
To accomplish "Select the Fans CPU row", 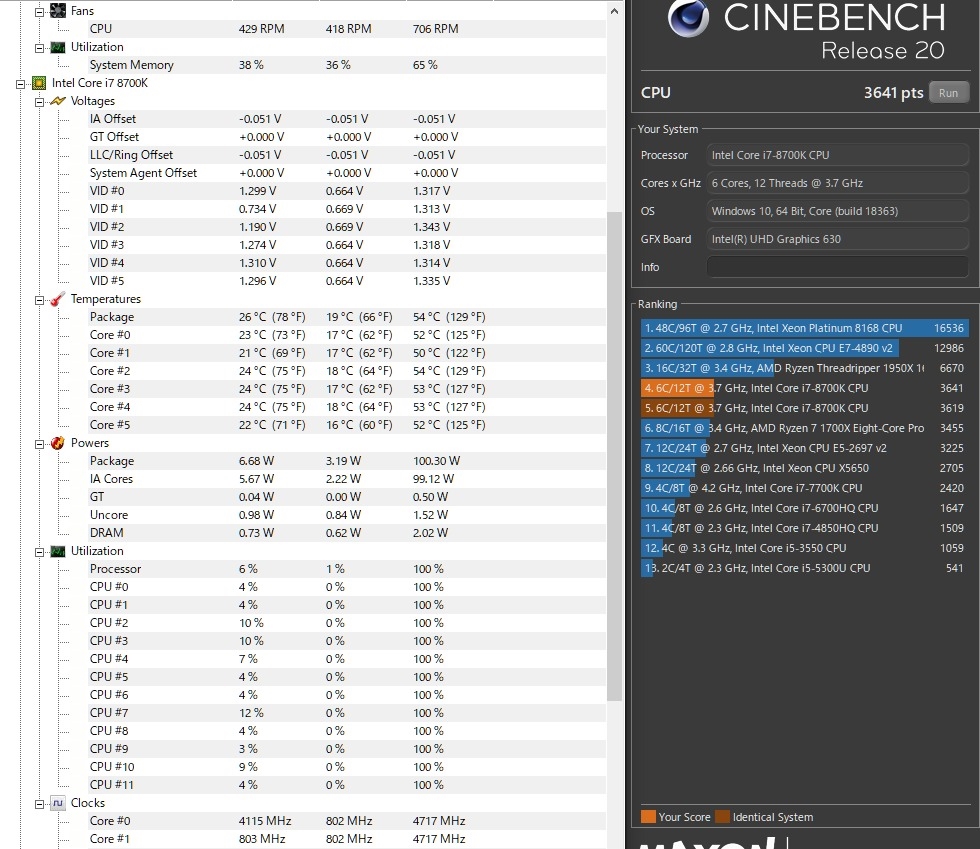I will [x=348, y=29].
